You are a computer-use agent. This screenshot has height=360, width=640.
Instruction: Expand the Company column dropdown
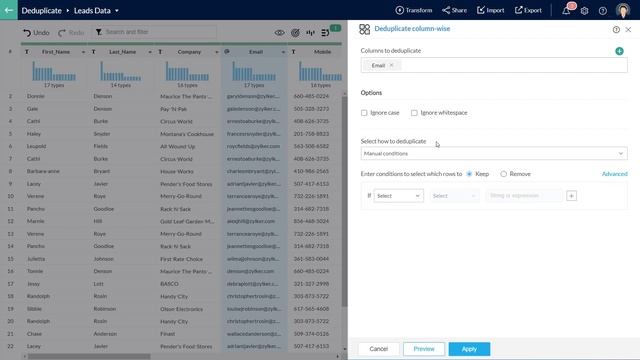(216, 52)
